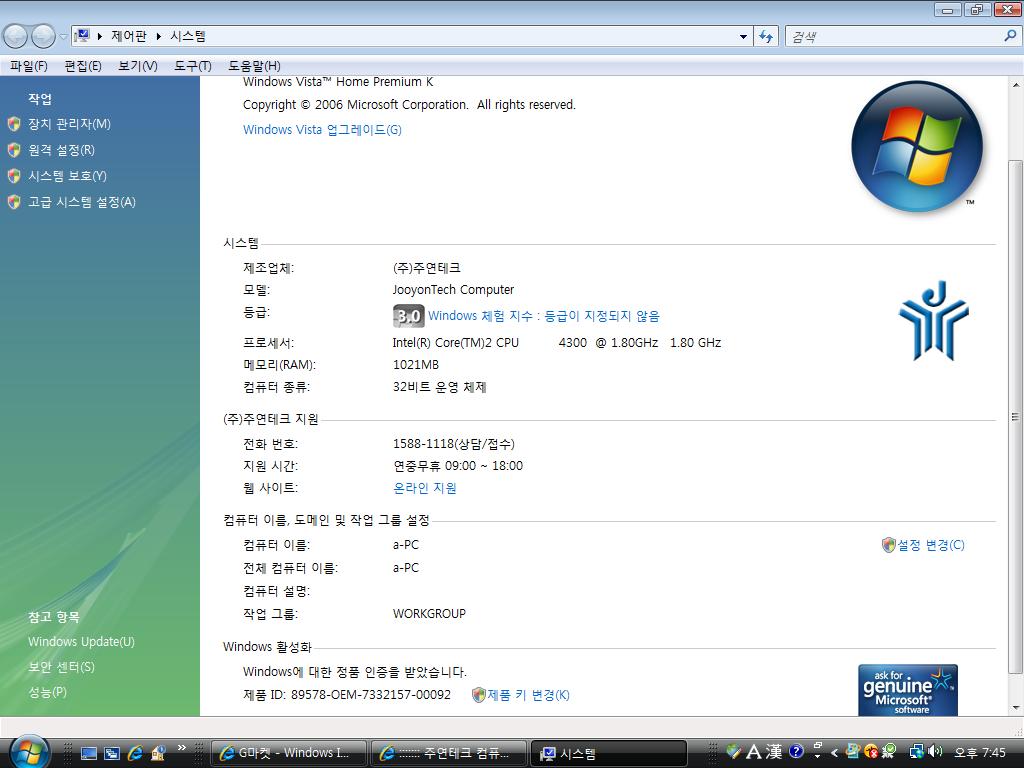
Task: Open the Windows Start orb
Action: pos(29,751)
